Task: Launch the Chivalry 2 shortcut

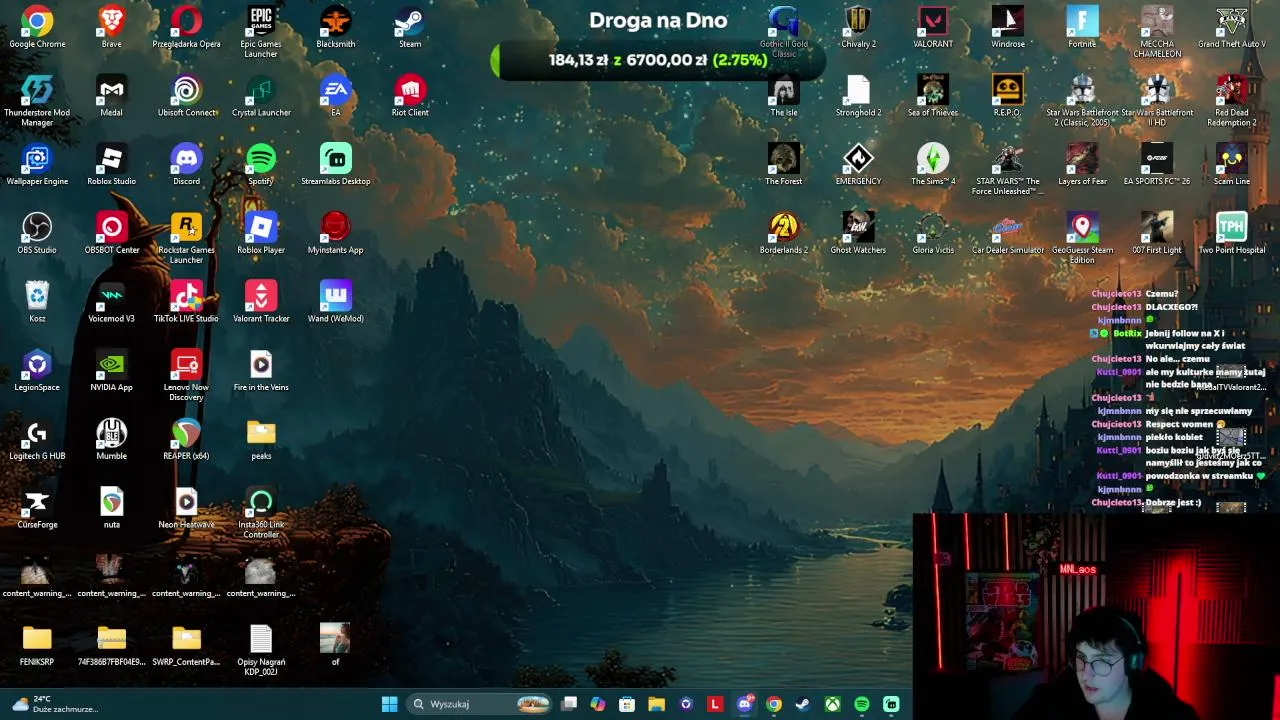Action: click(858, 27)
